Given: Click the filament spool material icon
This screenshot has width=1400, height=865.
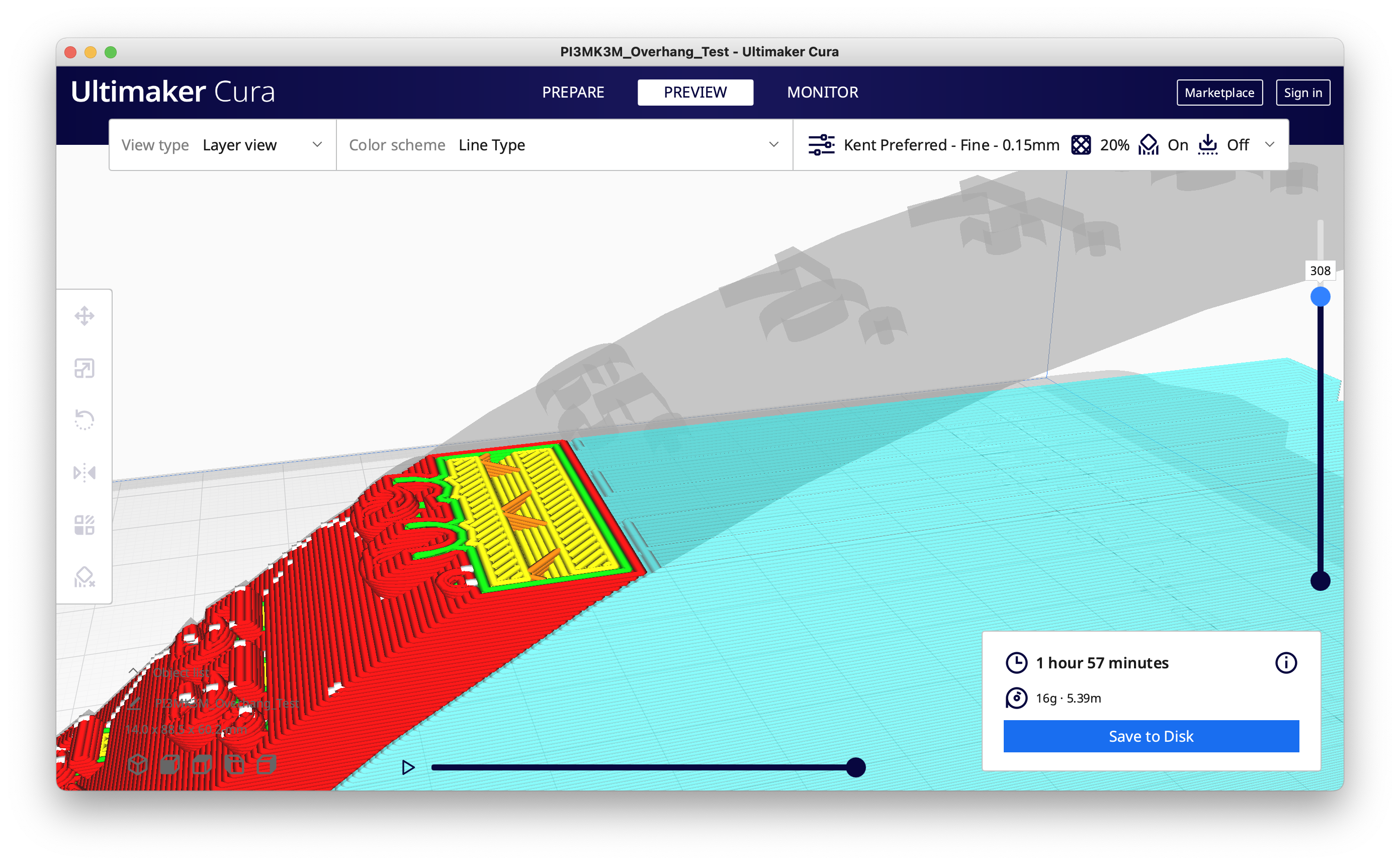Looking at the screenshot, I should 1016,698.
